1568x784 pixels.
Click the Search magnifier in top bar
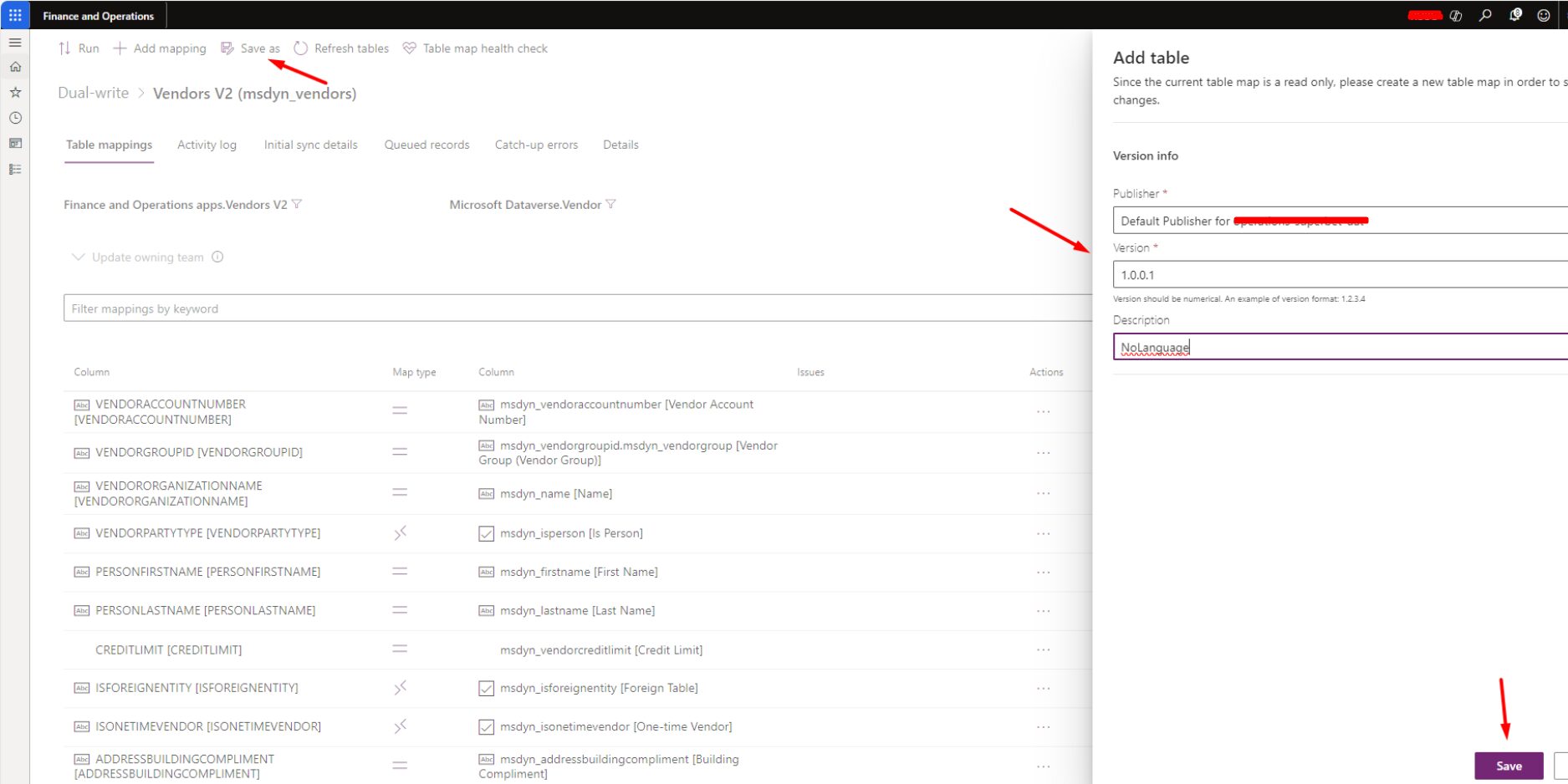point(1485,15)
